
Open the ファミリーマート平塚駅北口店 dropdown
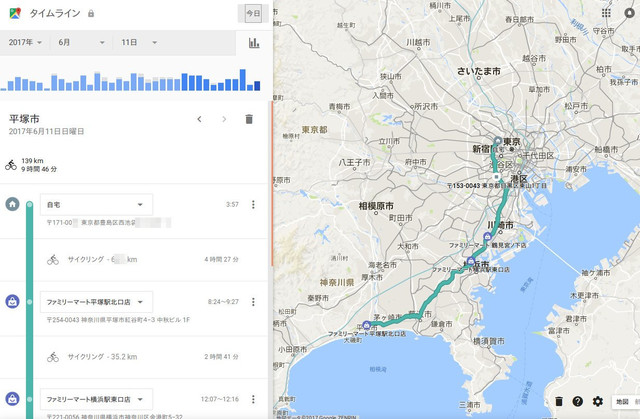96,302
